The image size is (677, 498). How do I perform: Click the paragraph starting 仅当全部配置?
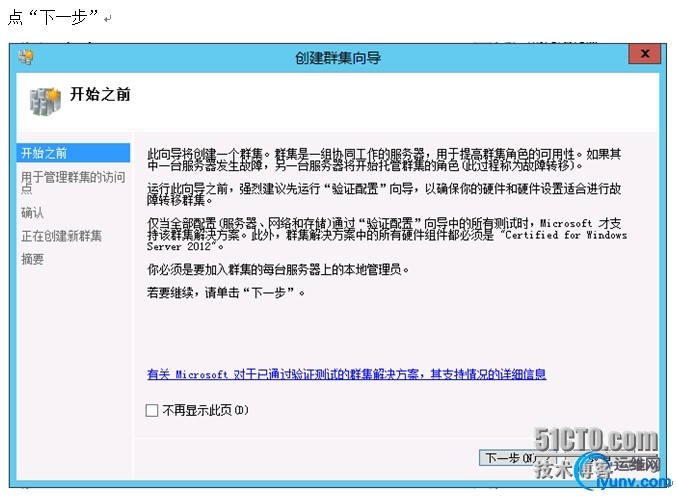(387, 235)
